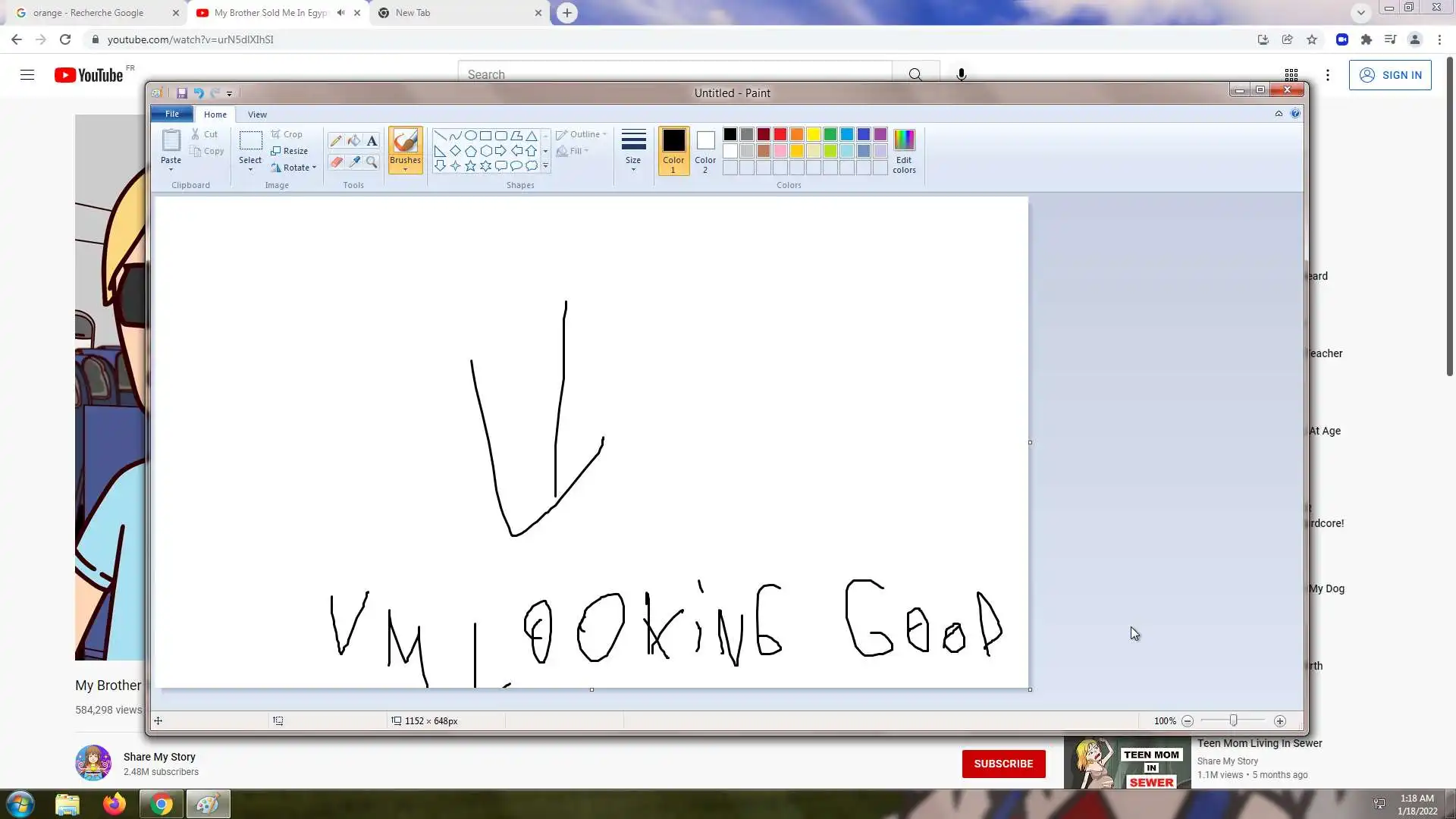The width and height of the screenshot is (1456, 819).
Task: Open the Brushes dropdown arrow
Action: 405,170
